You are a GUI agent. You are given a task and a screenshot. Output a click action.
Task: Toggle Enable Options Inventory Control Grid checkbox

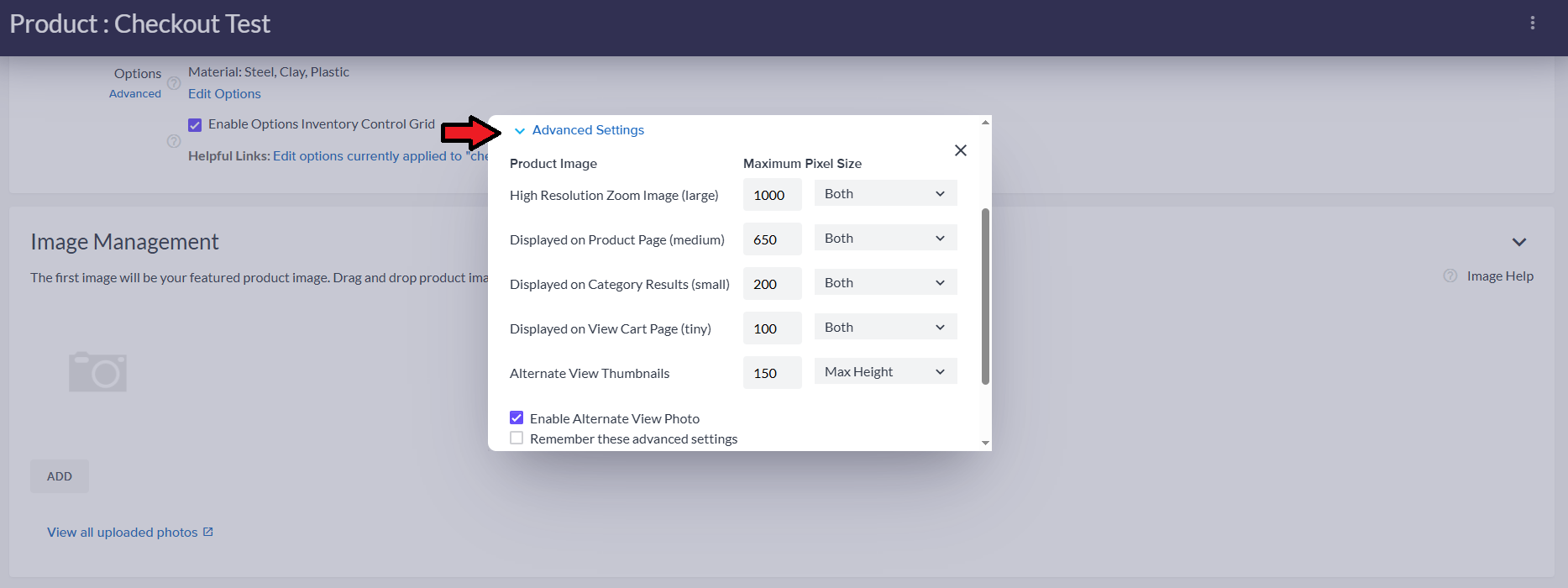pyautogui.click(x=195, y=125)
